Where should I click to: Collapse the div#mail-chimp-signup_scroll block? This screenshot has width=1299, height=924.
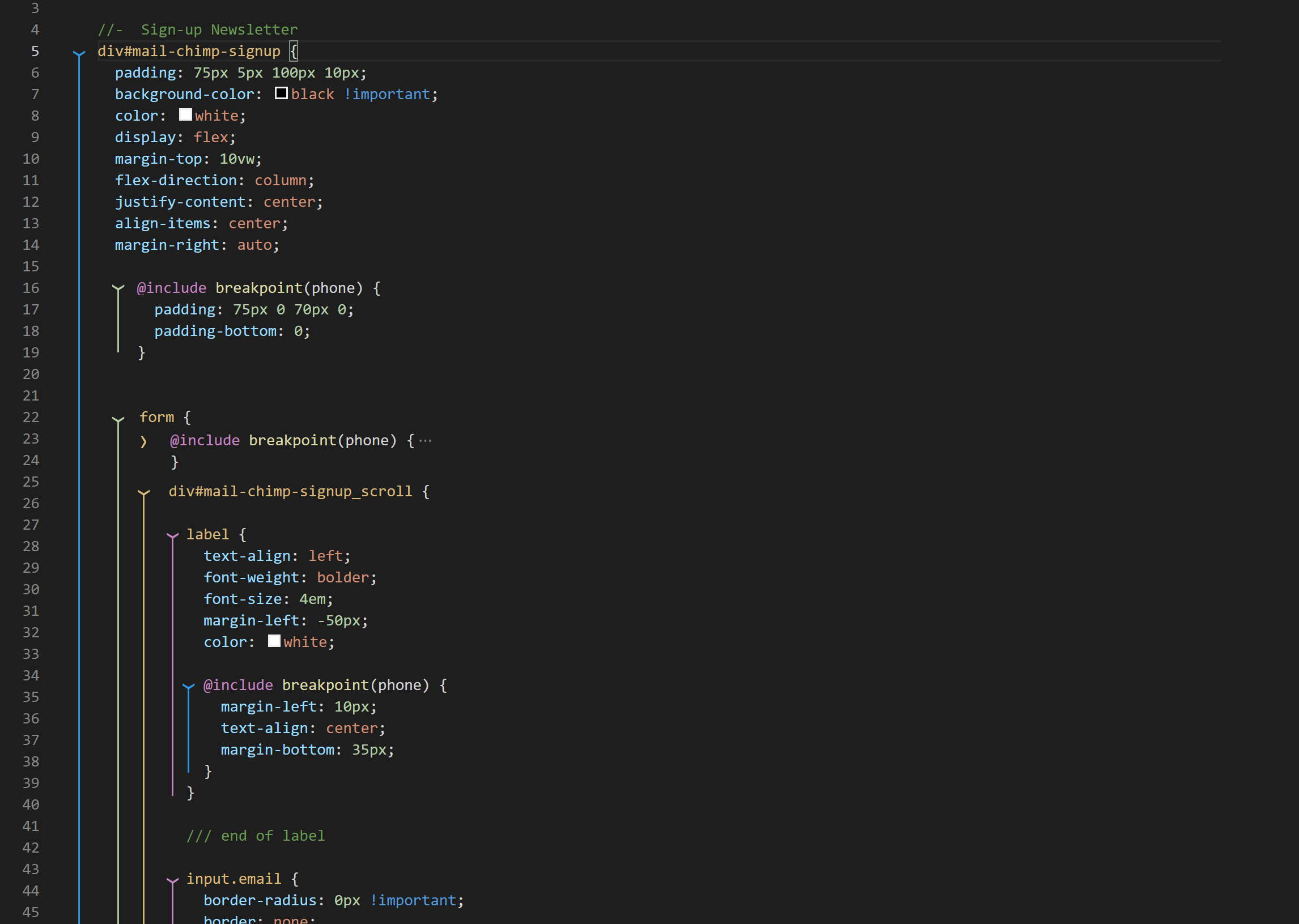(x=143, y=492)
